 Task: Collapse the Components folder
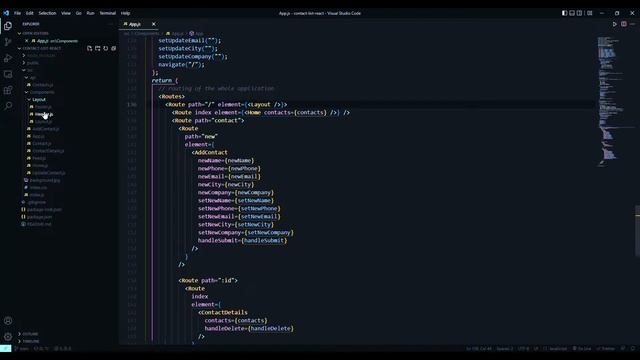coord(40,92)
